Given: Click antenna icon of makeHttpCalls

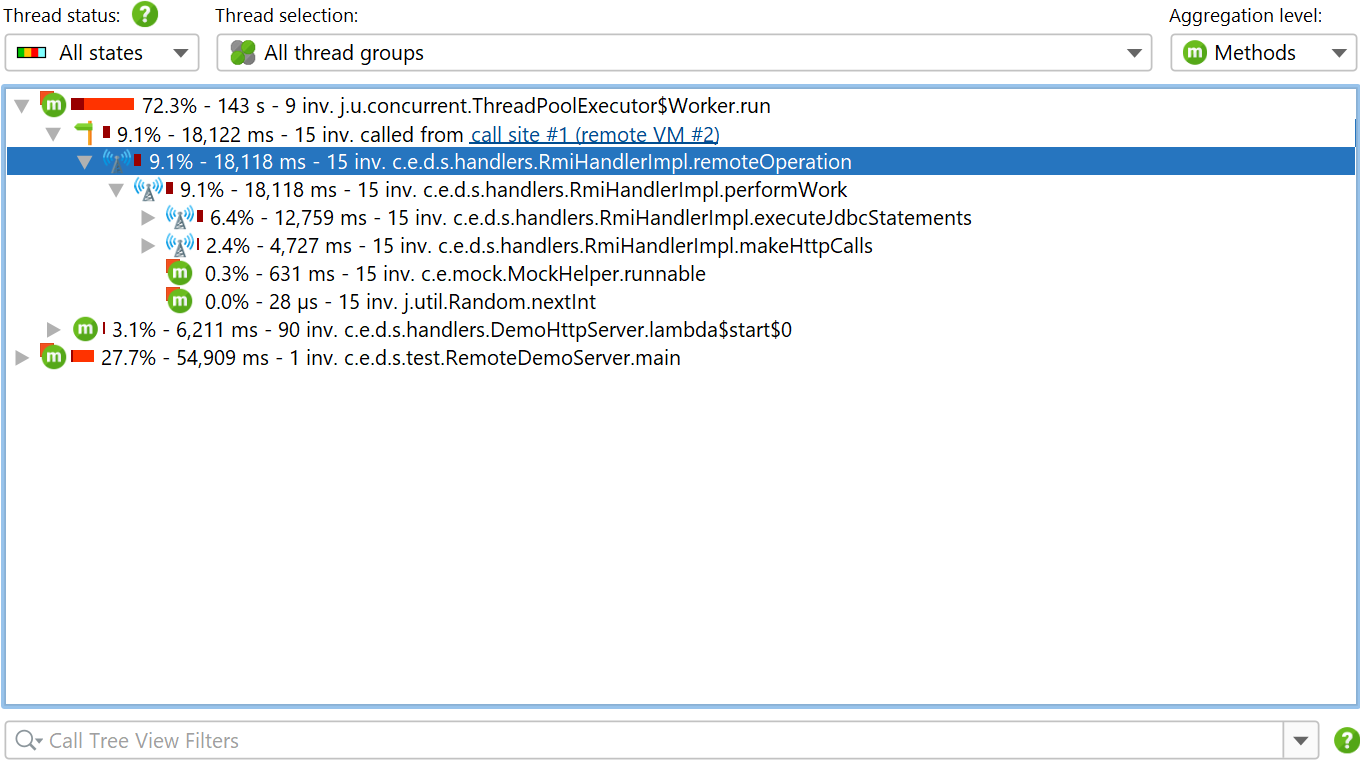Looking at the screenshot, I should pos(180,245).
